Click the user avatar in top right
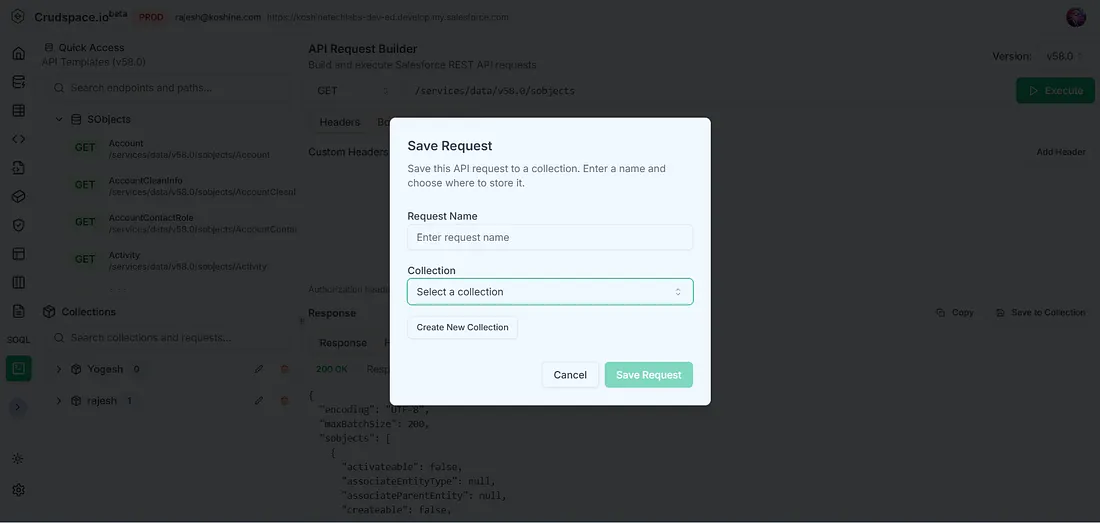Viewport: 1100px width, 523px height. (x=1076, y=17)
